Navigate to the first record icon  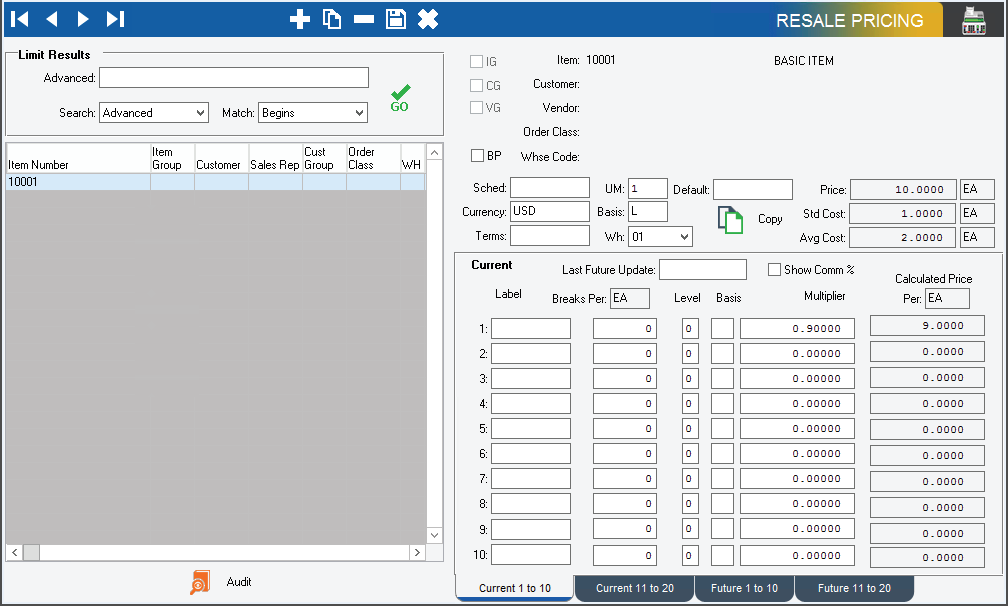18,18
